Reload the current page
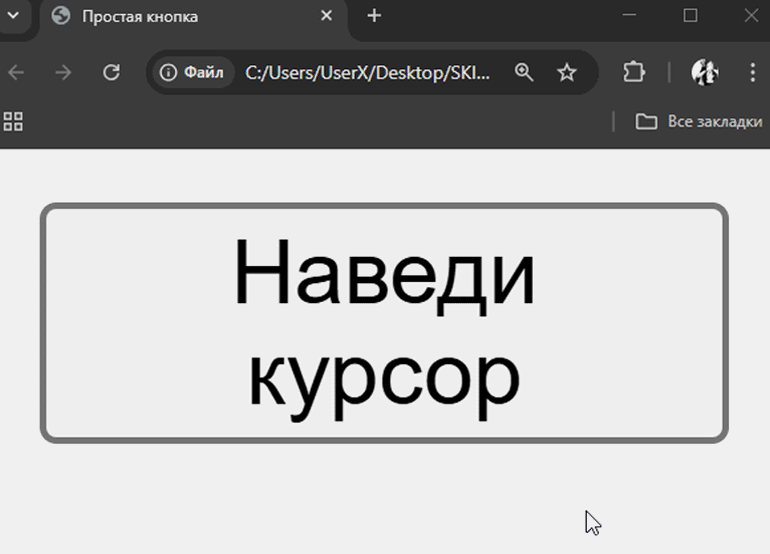 112,72
